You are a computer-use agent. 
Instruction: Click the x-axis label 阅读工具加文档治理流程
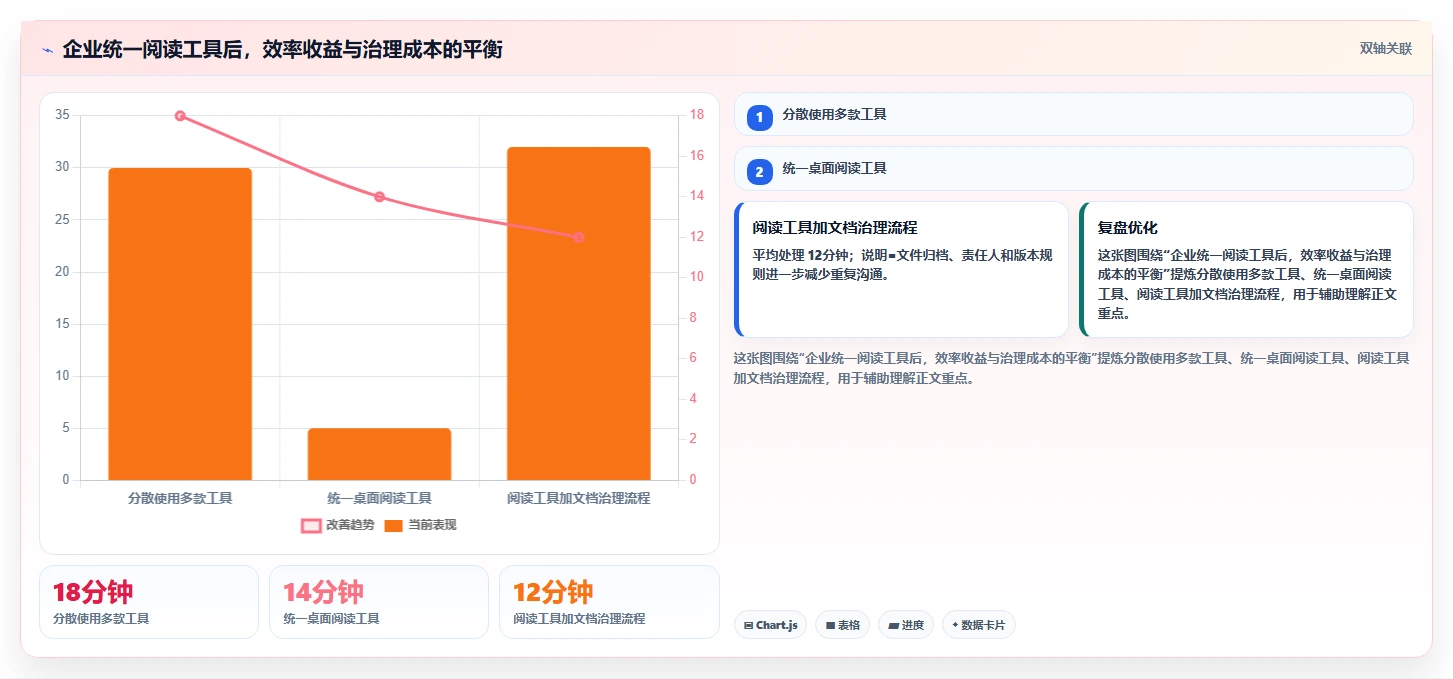(x=578, y=498)
